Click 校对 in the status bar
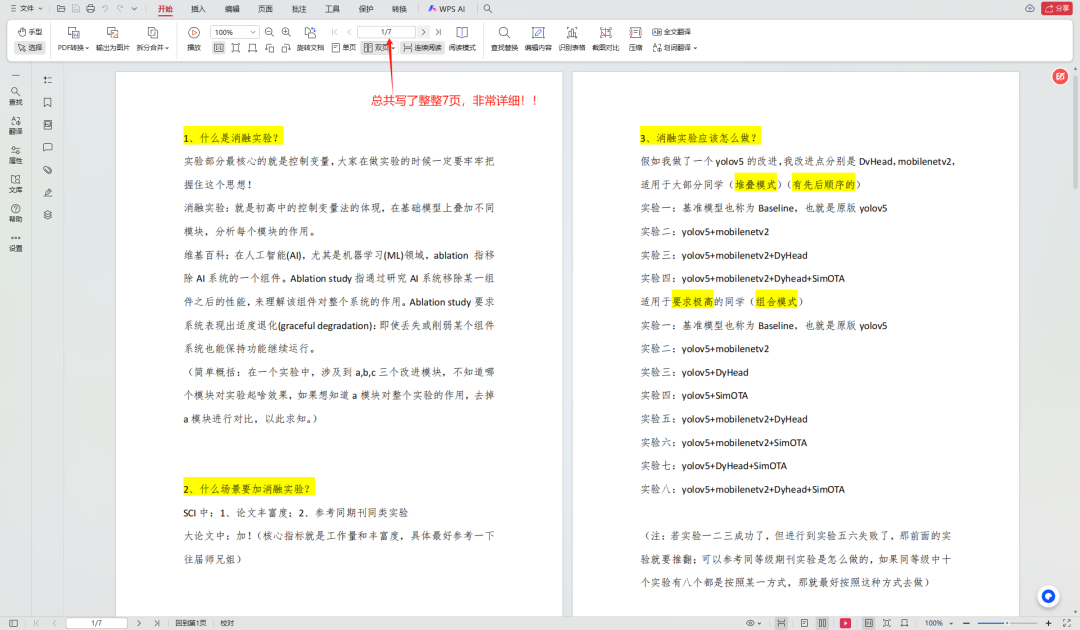This screenshot has width=1080, height=630. 227,623
